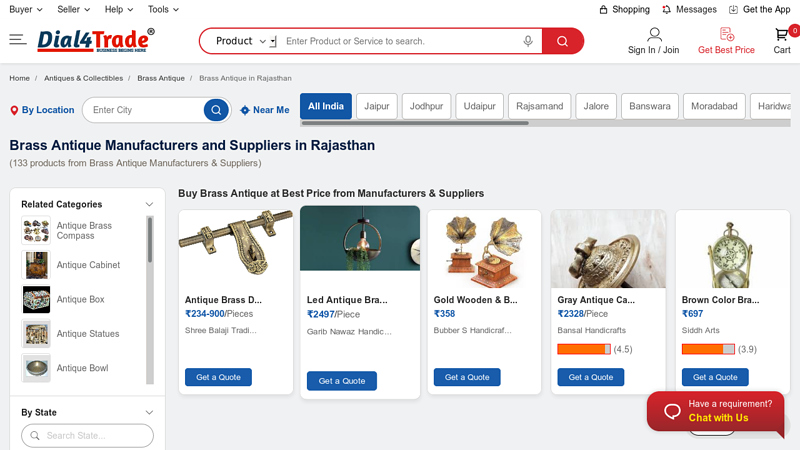This screenshot has width=800, height=450.
Task: Open the shopping Cart icon
Action: pyautogui.click(x=782, y=35)
